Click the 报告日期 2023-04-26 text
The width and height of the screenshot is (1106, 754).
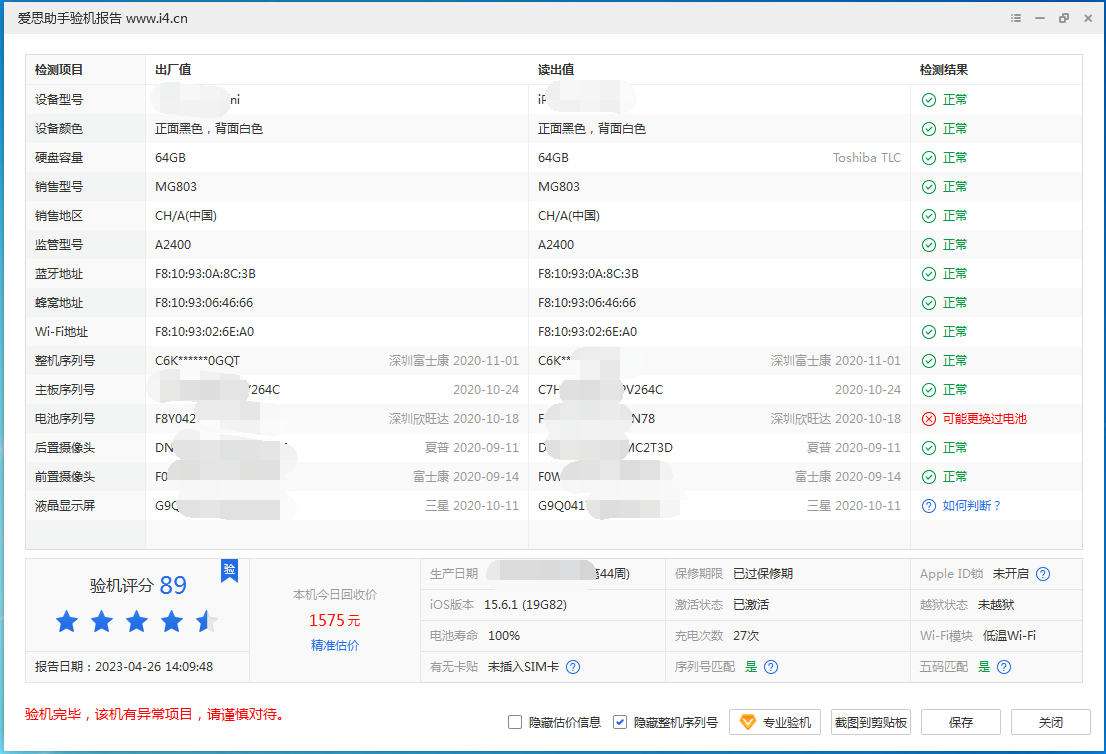(124, 667)
